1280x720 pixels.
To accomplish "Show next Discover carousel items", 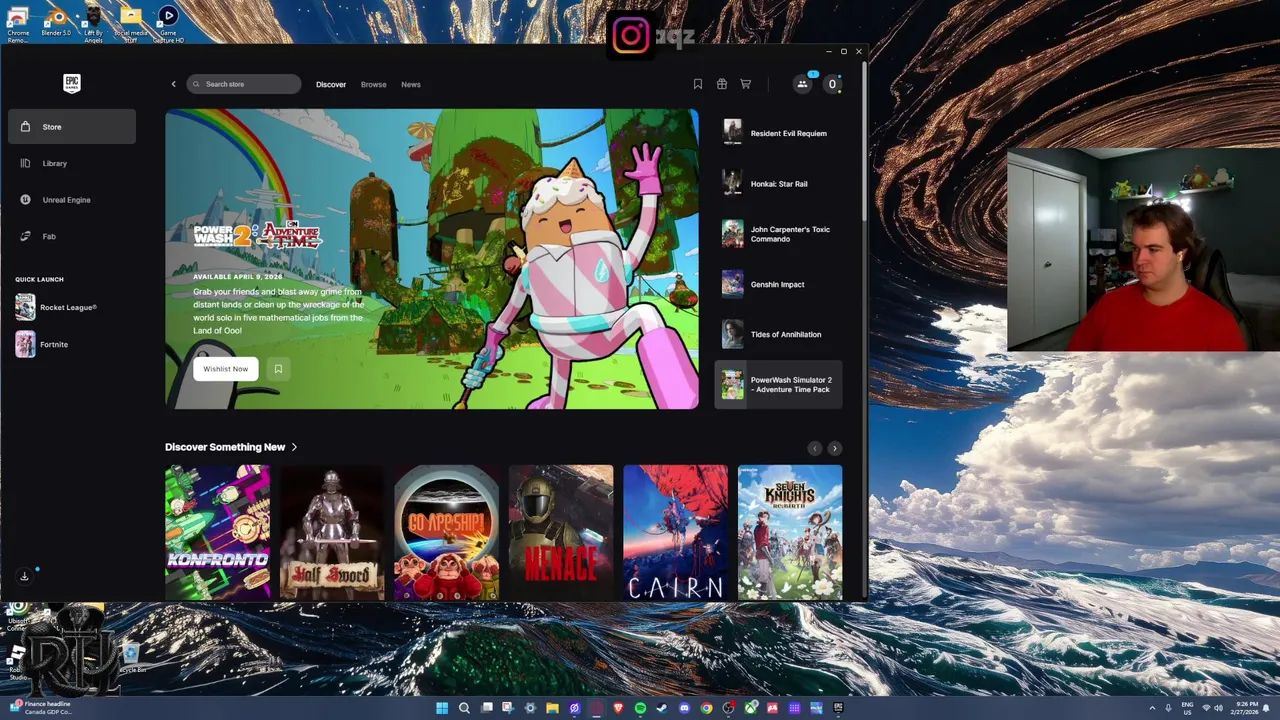I will pos(835,449).
